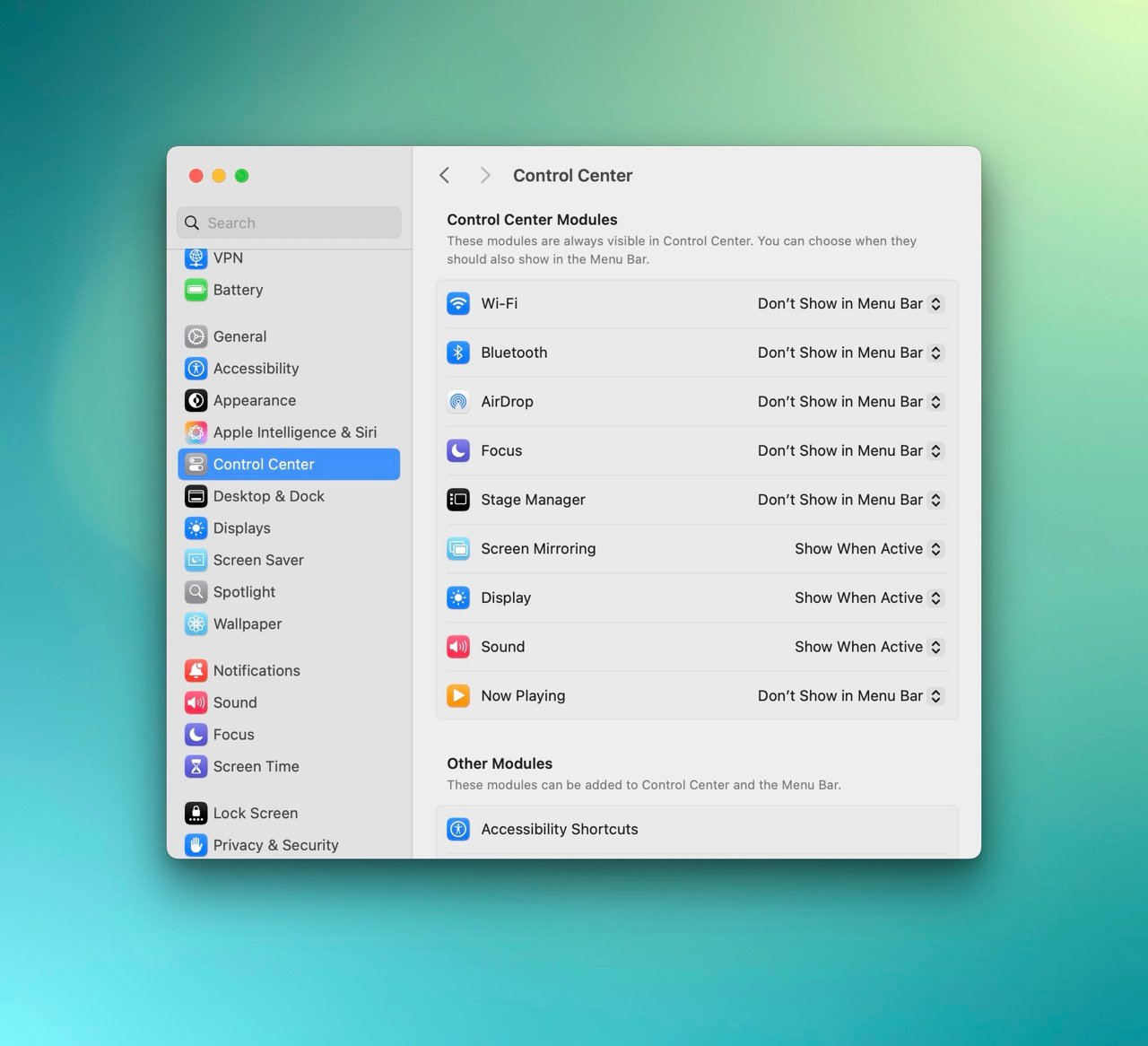Click the Spotlight magnifier icon in sidebar
1148x1046 pixels.
[x=196, y=592]
